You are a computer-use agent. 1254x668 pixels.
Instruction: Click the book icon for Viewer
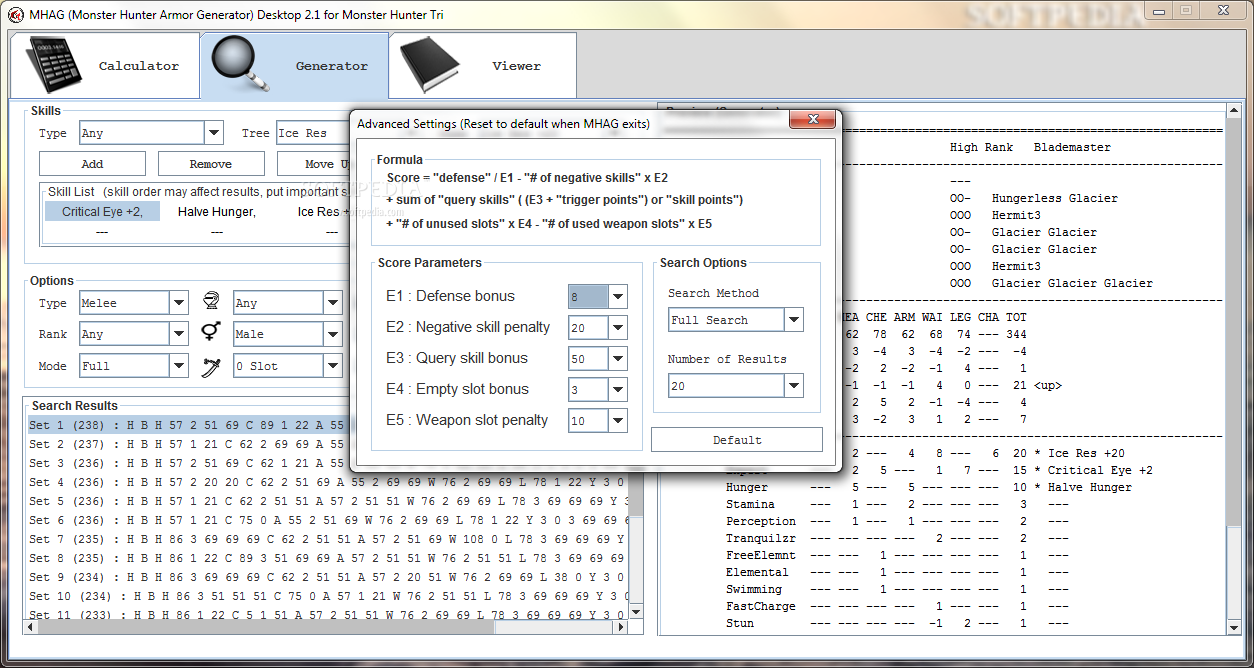click(x=430, y=65)
